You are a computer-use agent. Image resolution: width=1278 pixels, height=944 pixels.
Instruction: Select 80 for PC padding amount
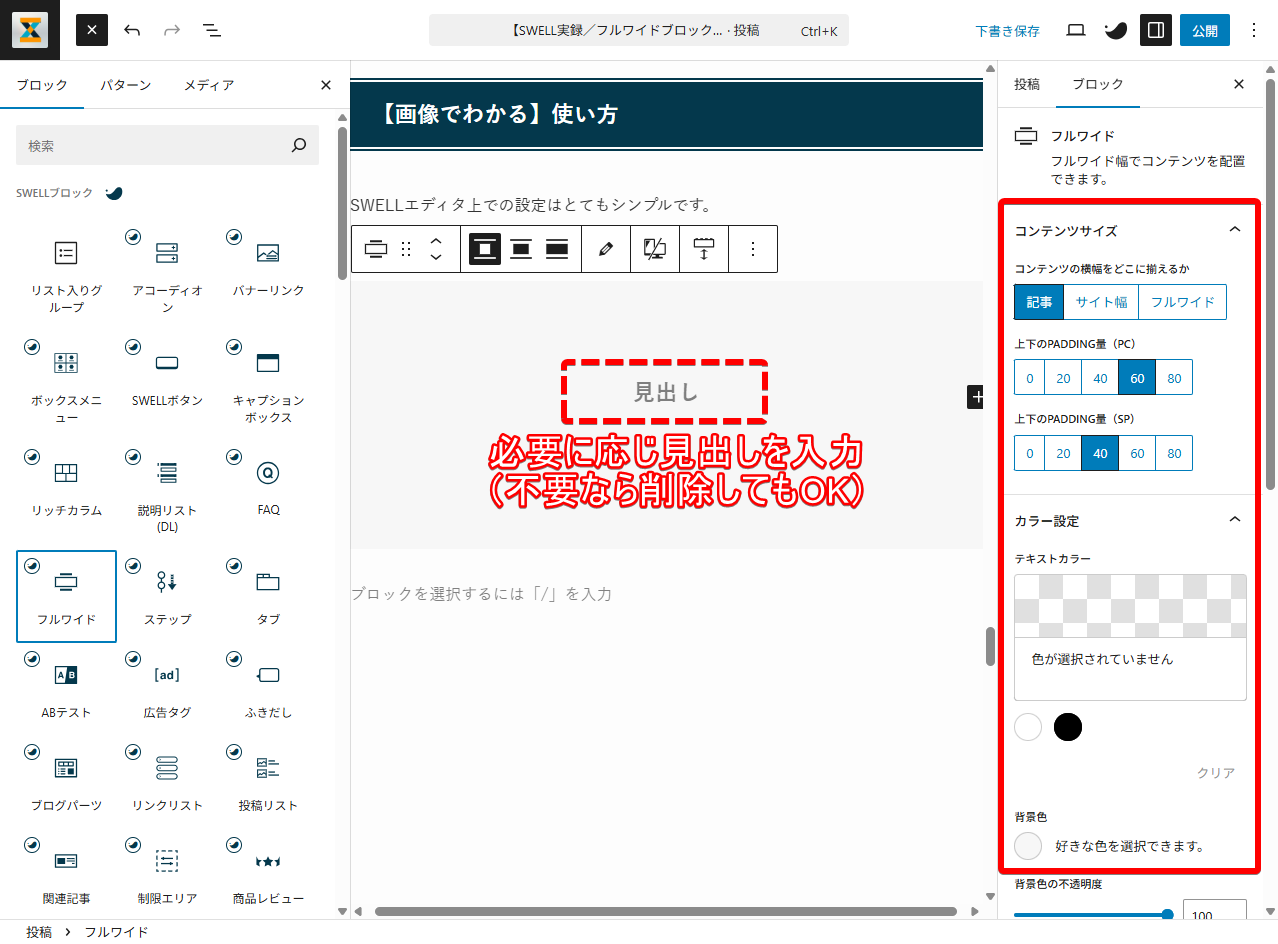click(x=1174, y=378)
